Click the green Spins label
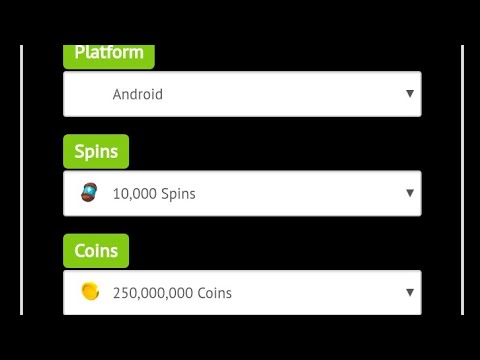This screenshot has width=480, height=360. pyautogui.click(x=96, y=152)
